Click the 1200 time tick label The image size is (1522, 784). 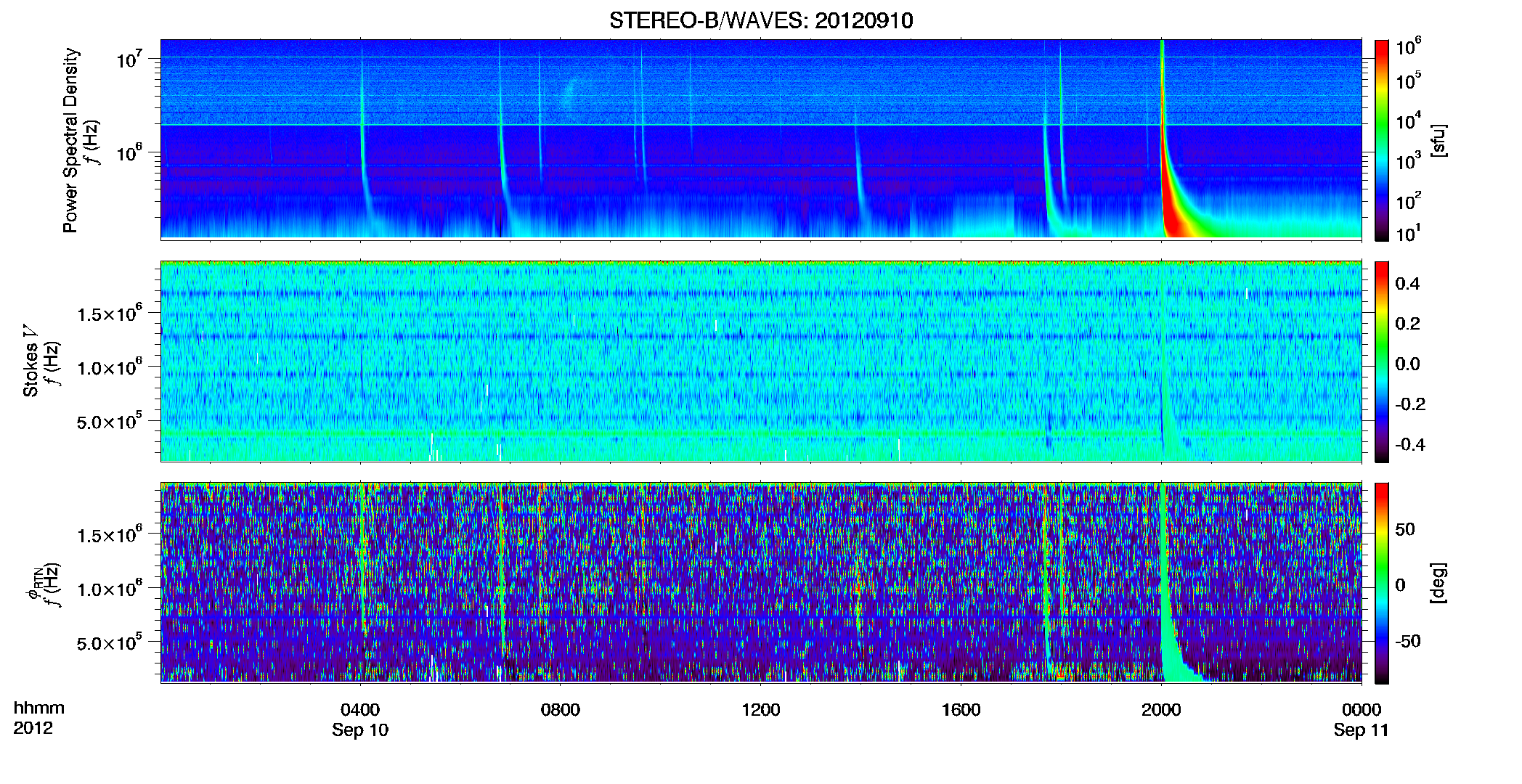(x=761, y=709)
